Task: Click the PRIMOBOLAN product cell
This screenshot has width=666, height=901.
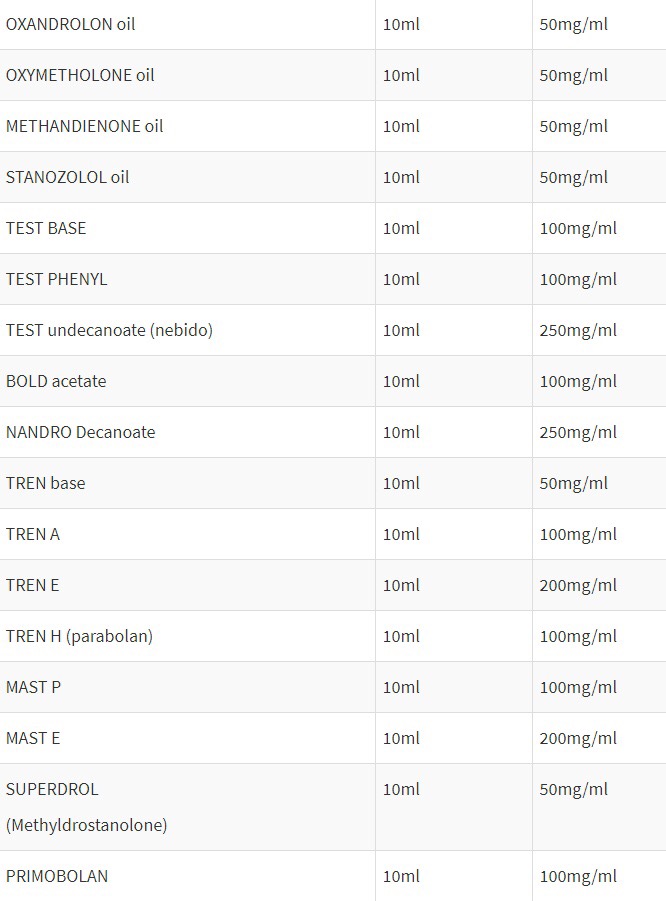Action: pos(57,876)
